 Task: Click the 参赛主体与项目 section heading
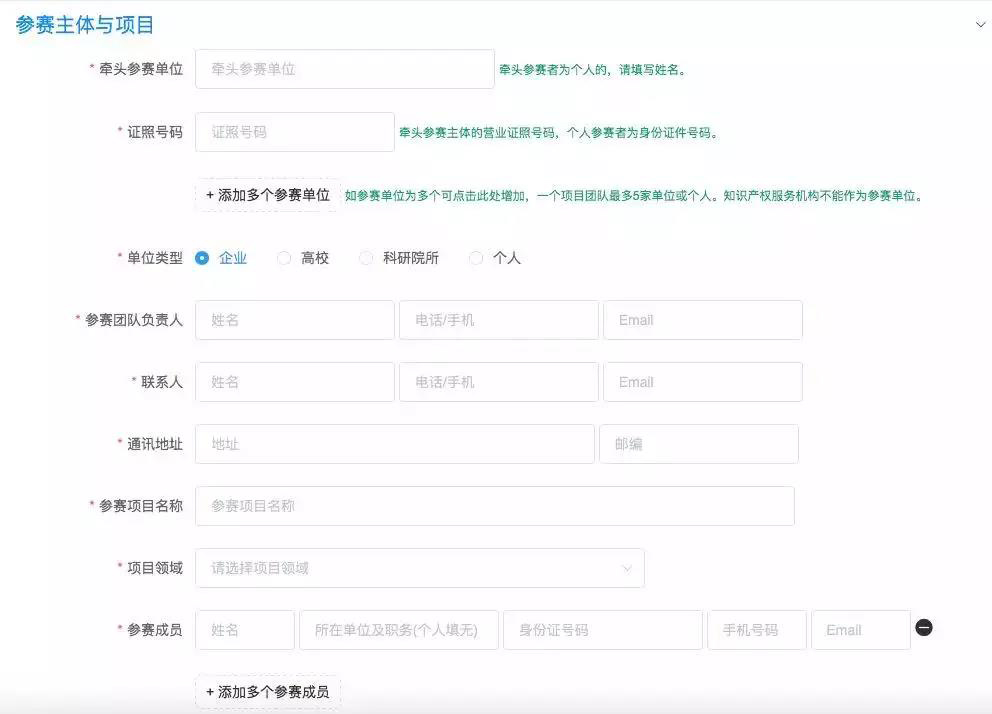point(85,25)
